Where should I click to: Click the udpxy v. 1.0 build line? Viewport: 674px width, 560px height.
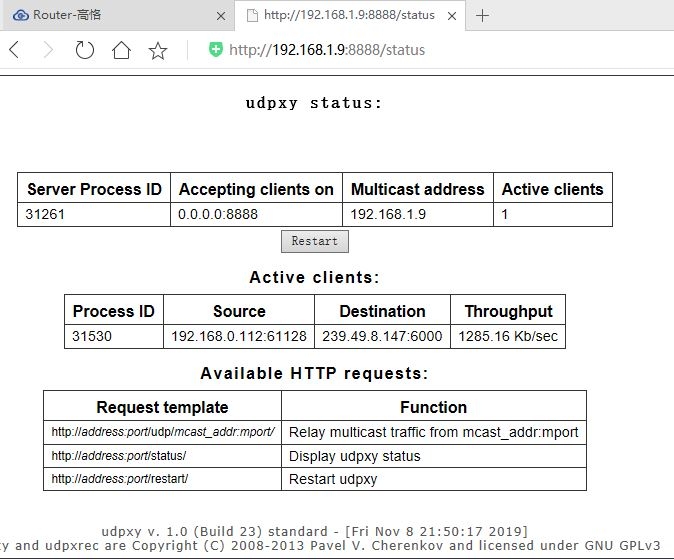pyautogui.click(x=314, y=532)
